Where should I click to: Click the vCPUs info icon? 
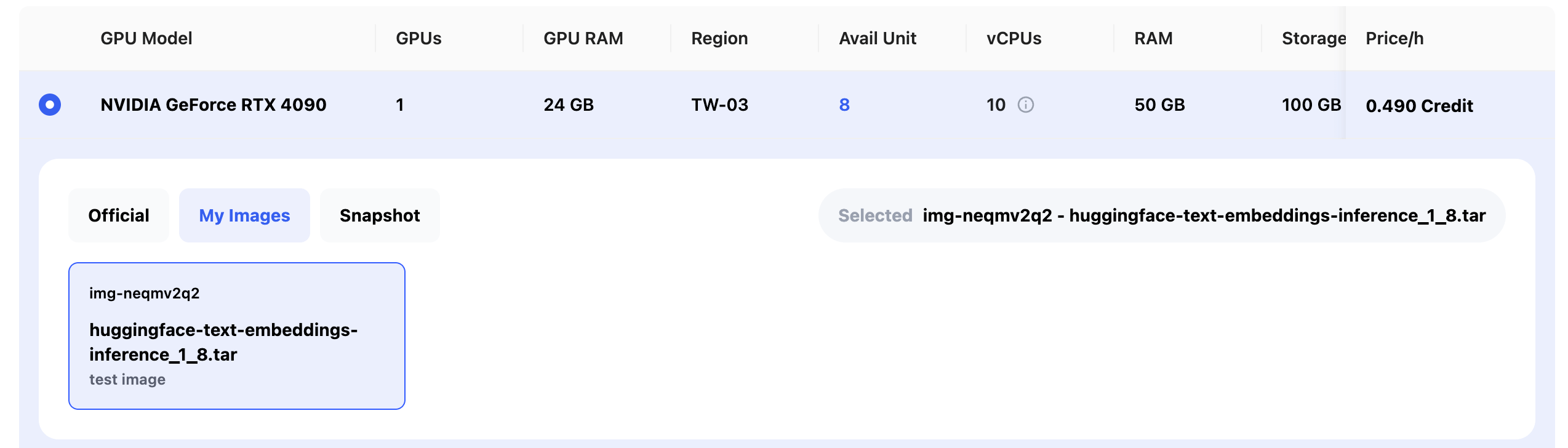[1025, 105]
